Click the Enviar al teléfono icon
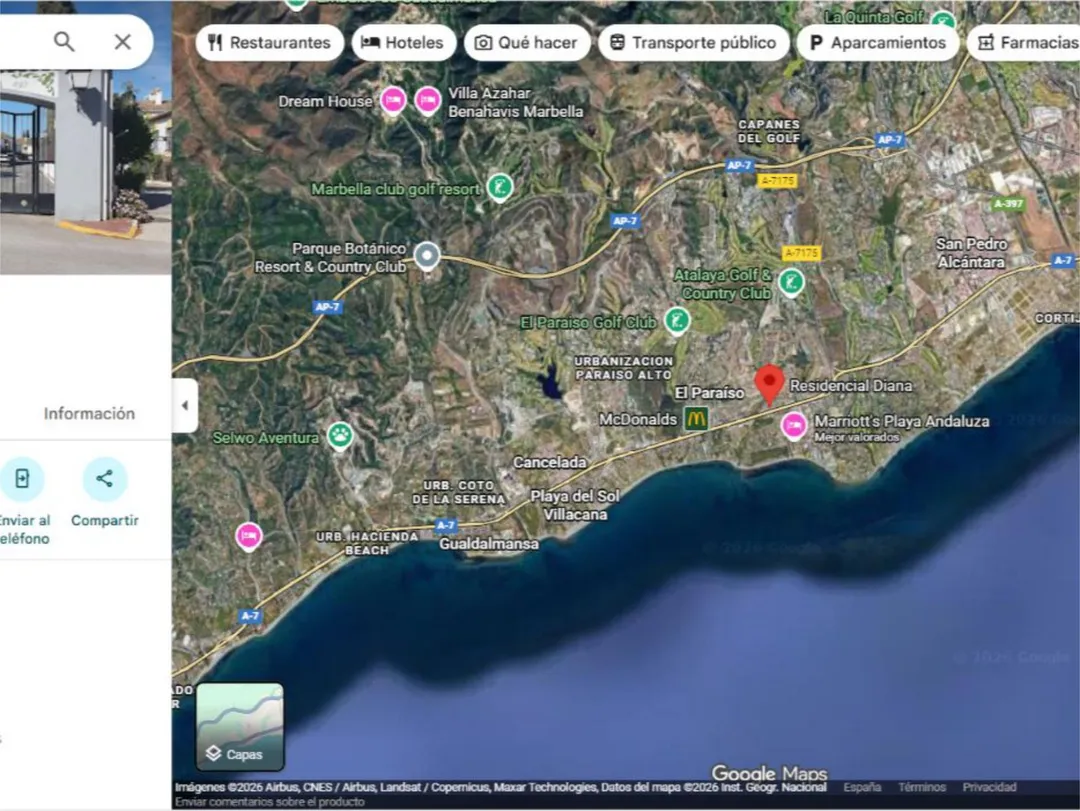Viewport: 1080px width, 811px height. 22,479
